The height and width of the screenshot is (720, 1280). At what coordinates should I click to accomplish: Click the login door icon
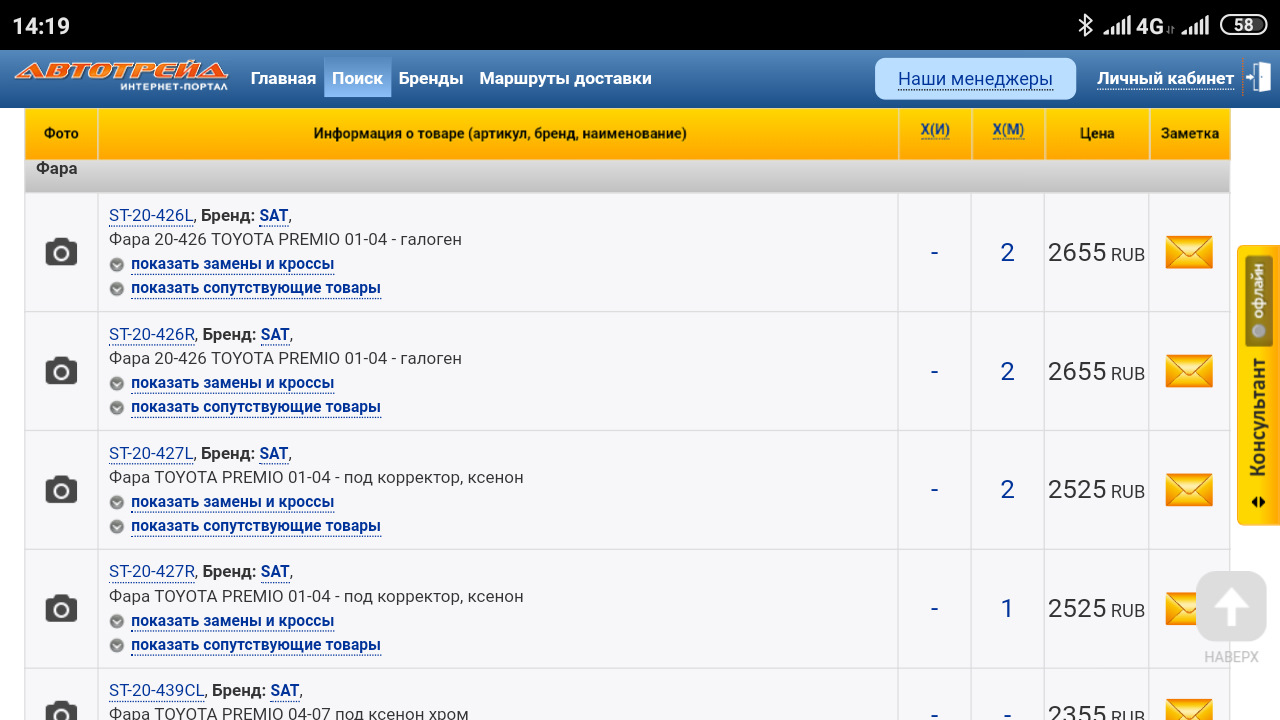1257,77
